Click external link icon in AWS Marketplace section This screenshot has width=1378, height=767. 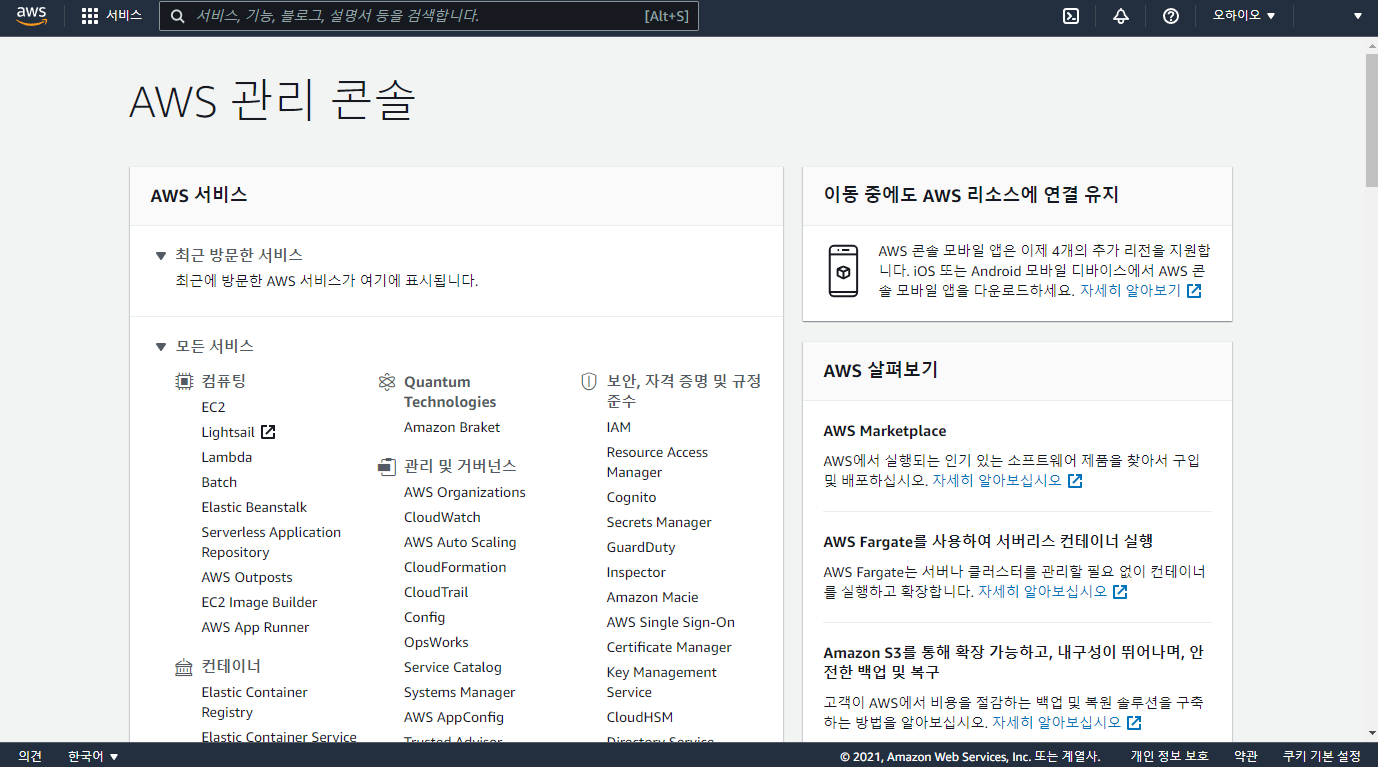click(1075, 481)
